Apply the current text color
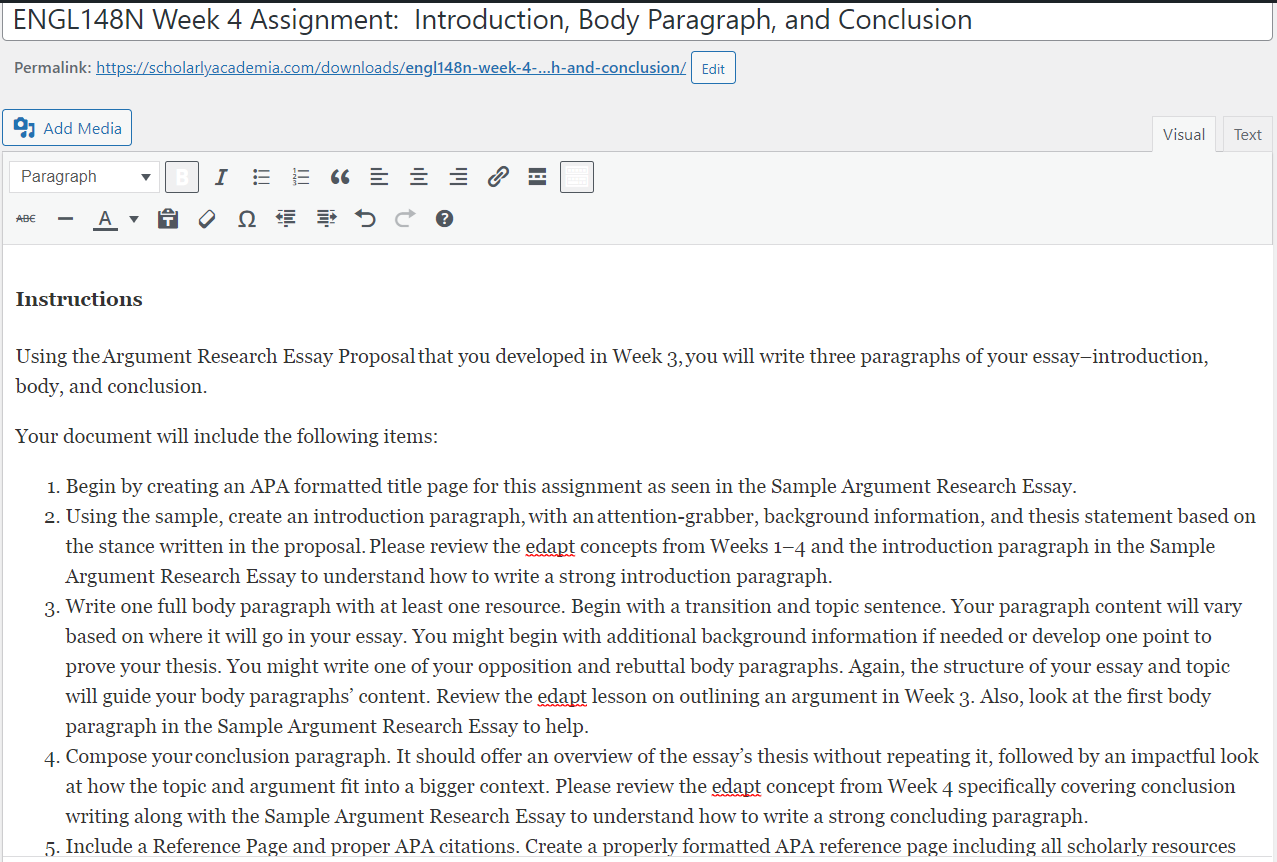1277x862 pixels. point(105,218)
